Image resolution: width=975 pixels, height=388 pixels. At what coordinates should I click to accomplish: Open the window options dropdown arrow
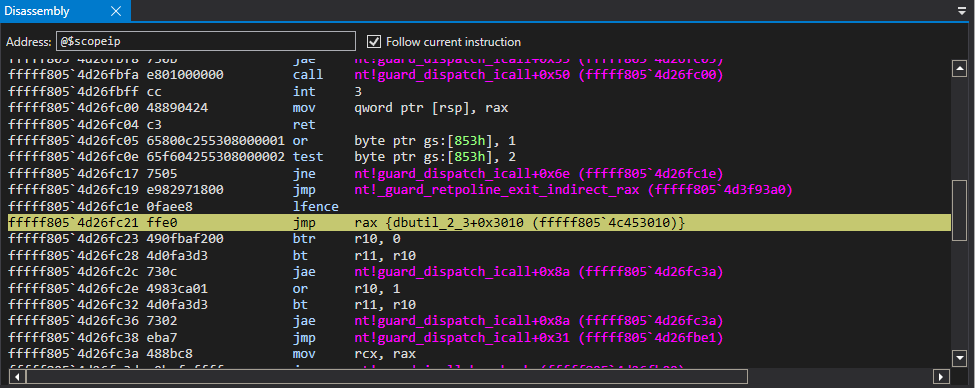963,11
